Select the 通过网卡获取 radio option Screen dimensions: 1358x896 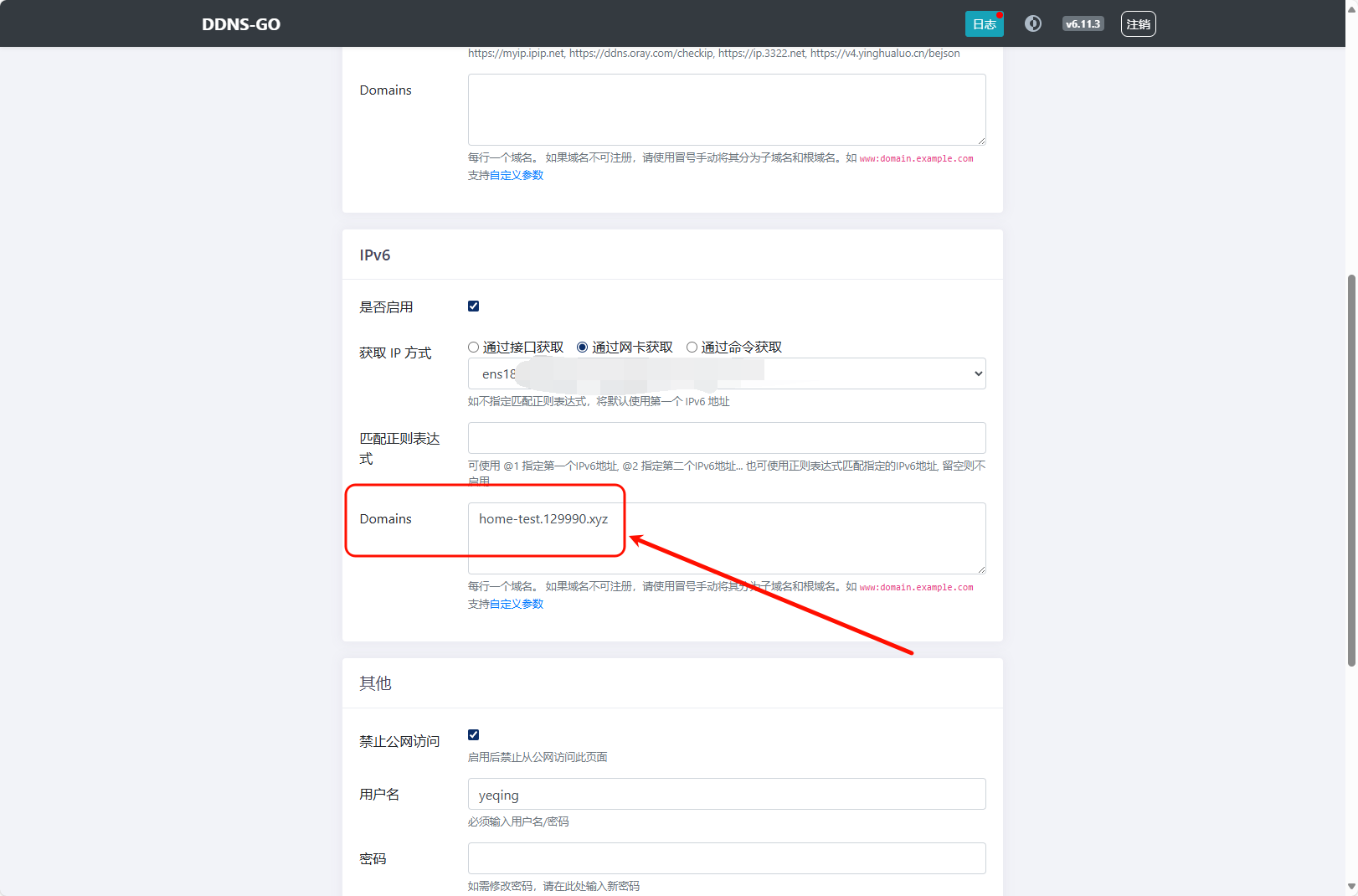(583, 348)
